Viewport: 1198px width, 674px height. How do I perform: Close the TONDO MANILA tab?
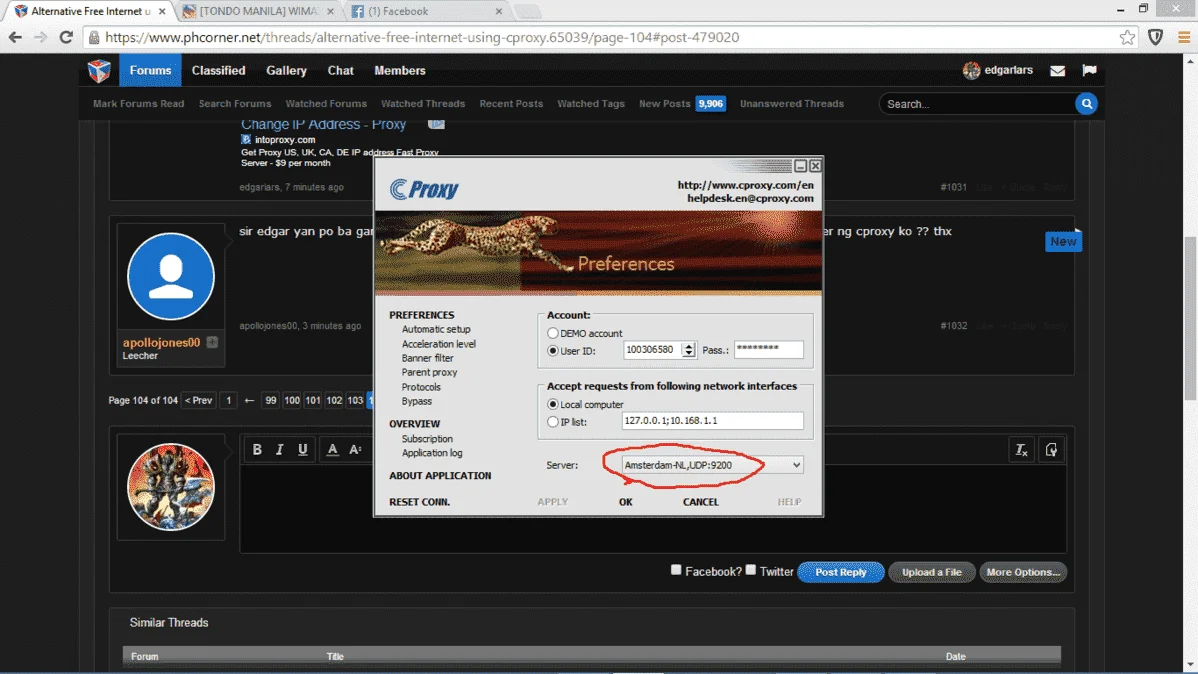tap(330, 11)
